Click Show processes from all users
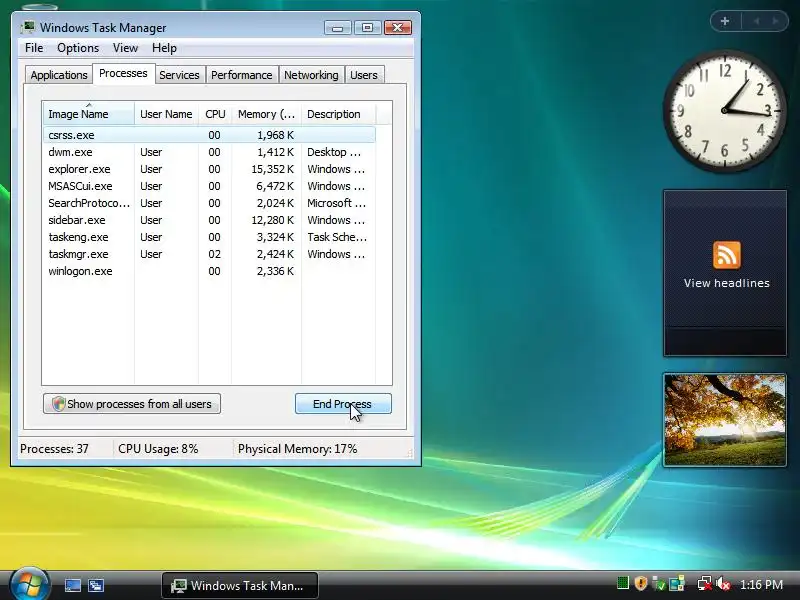800x600 pixels. click(x=132, y=404)
